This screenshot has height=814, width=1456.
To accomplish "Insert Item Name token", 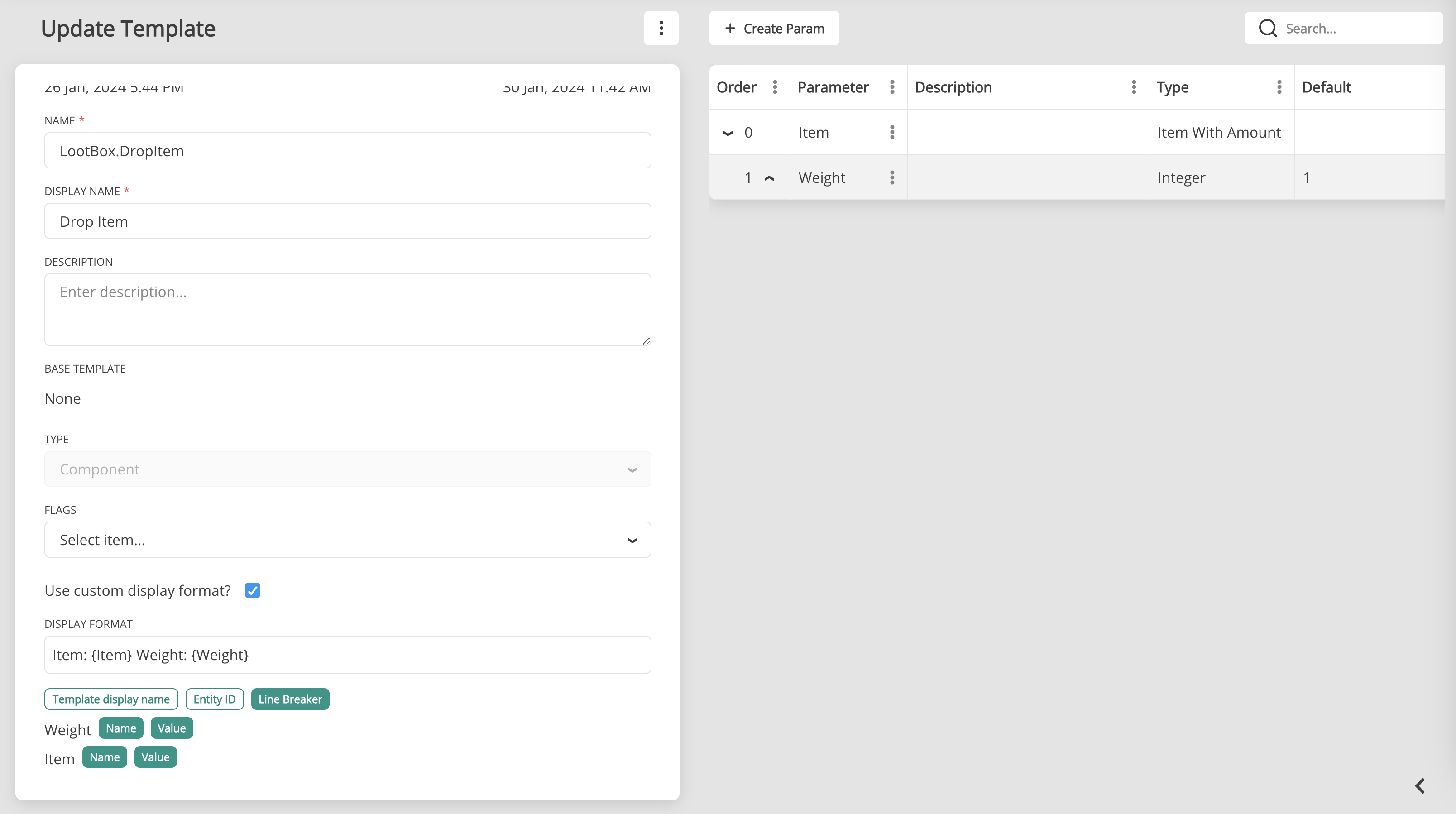I will (x=105, y=757).
